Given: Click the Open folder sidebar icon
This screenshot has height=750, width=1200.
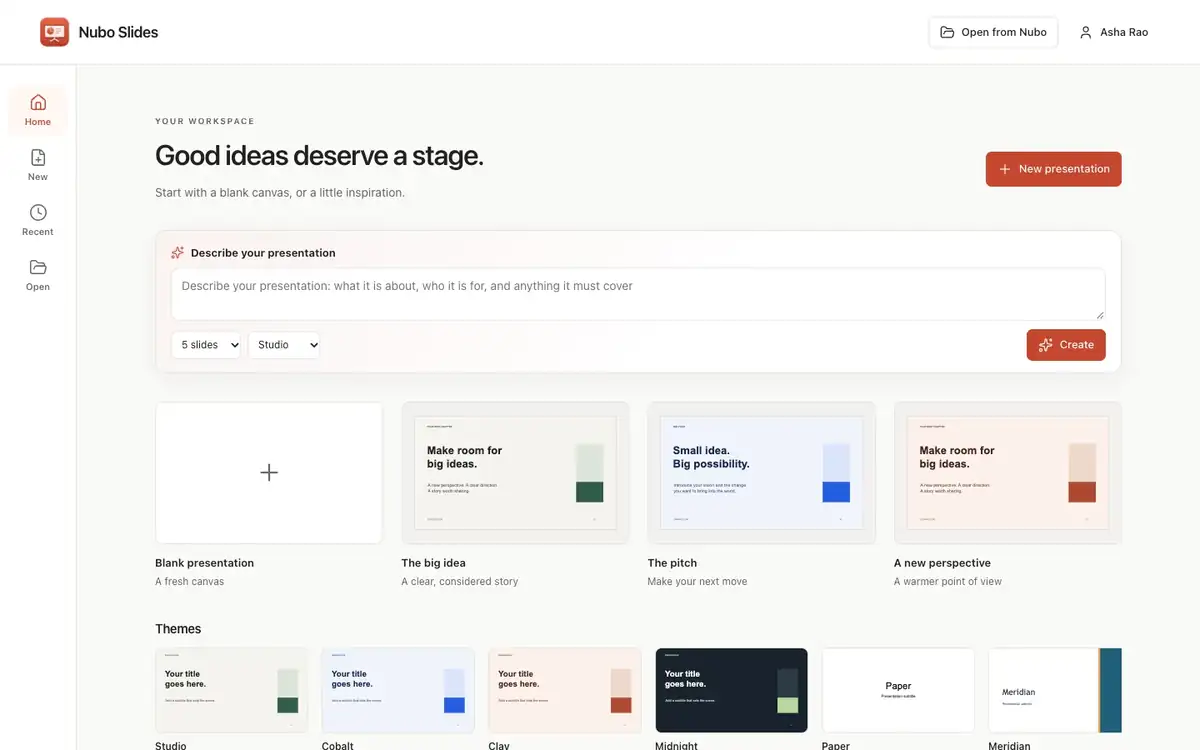Looking at the screenshot, I should (x=38, y=267).
